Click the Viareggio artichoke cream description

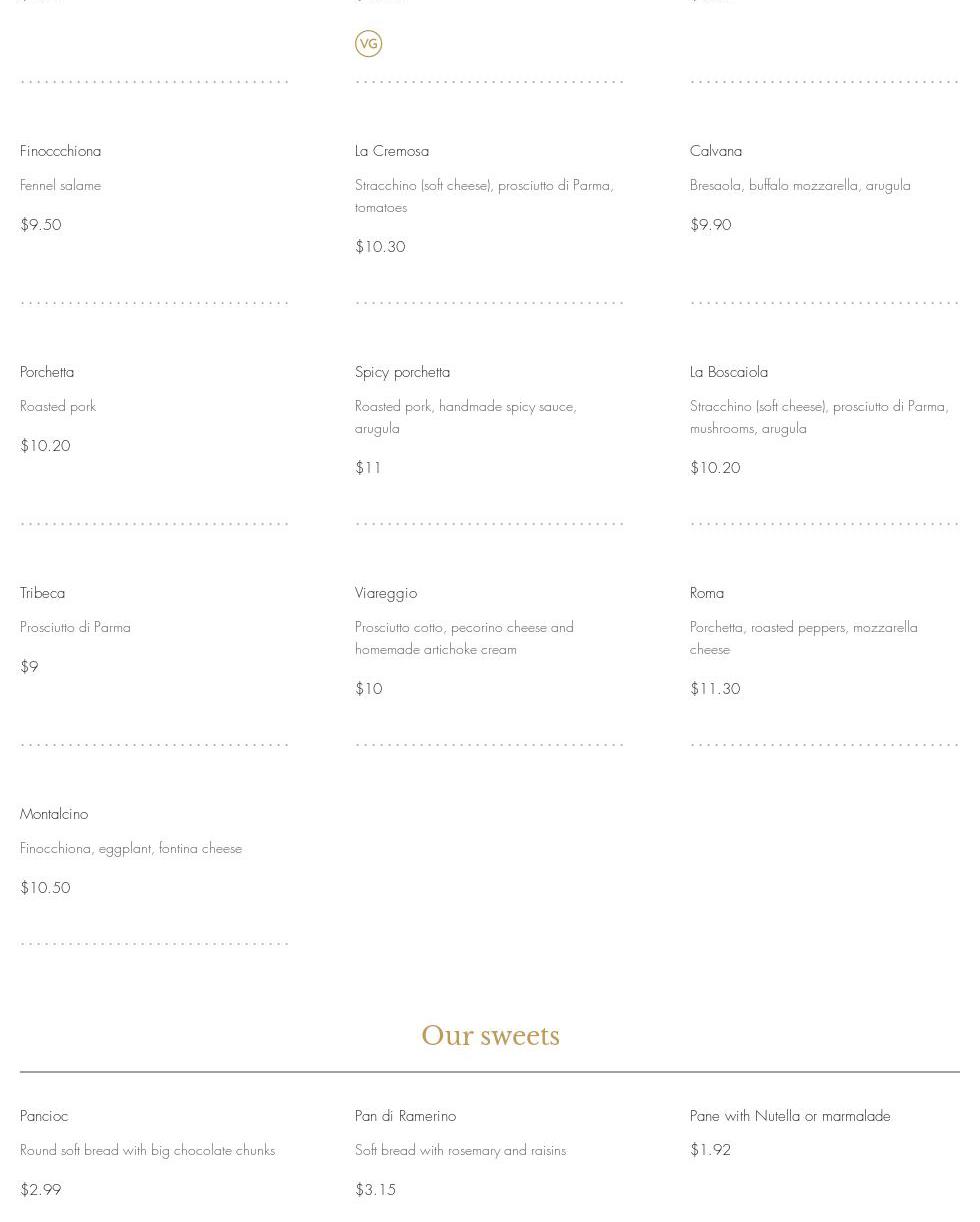tap(463, 638)
